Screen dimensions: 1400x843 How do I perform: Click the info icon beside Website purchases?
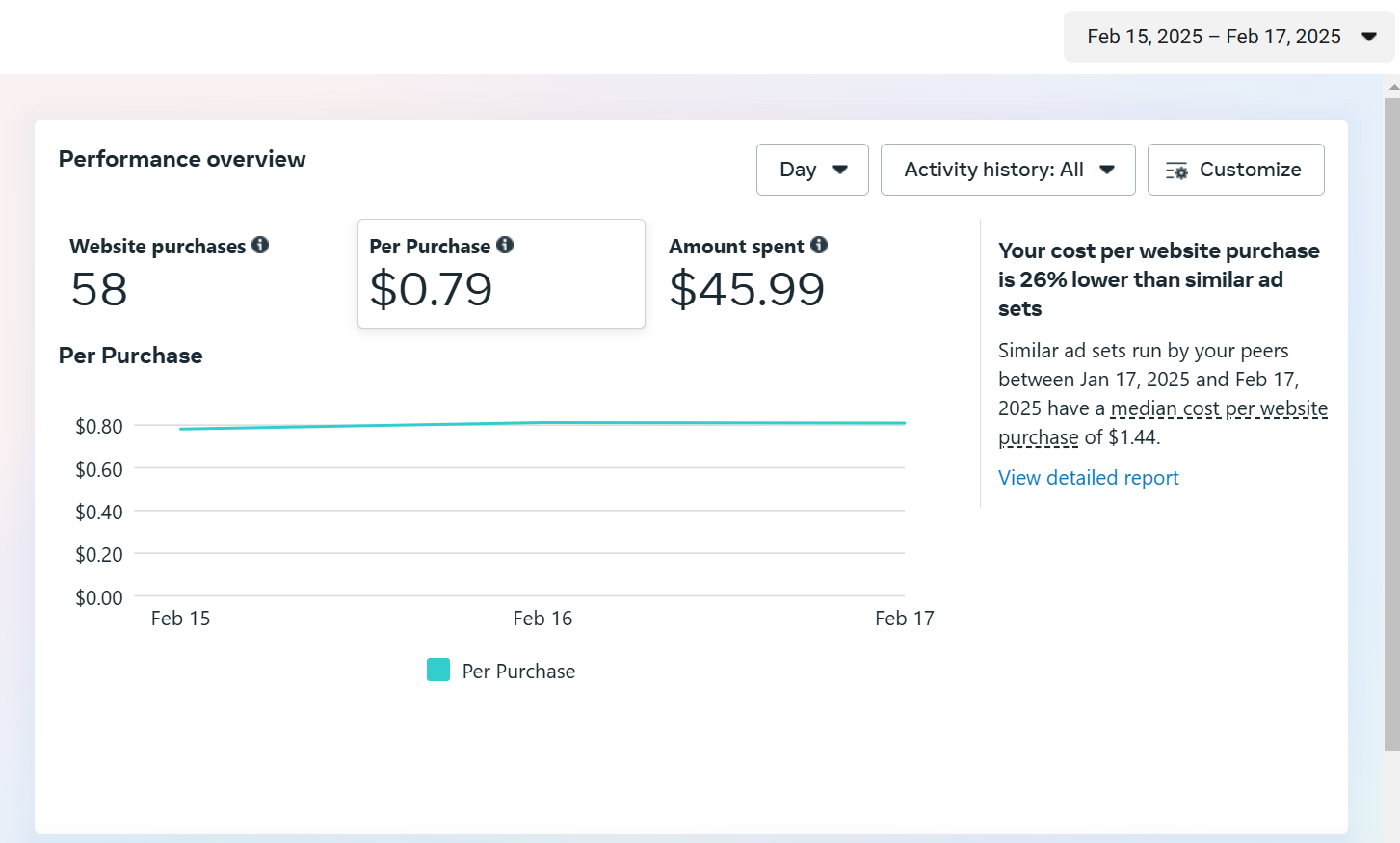(260, 246)
